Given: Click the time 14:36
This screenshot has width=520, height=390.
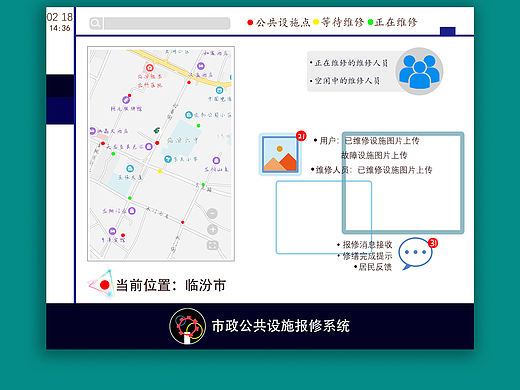Looking at the screenshot, I should coord(60,28).
